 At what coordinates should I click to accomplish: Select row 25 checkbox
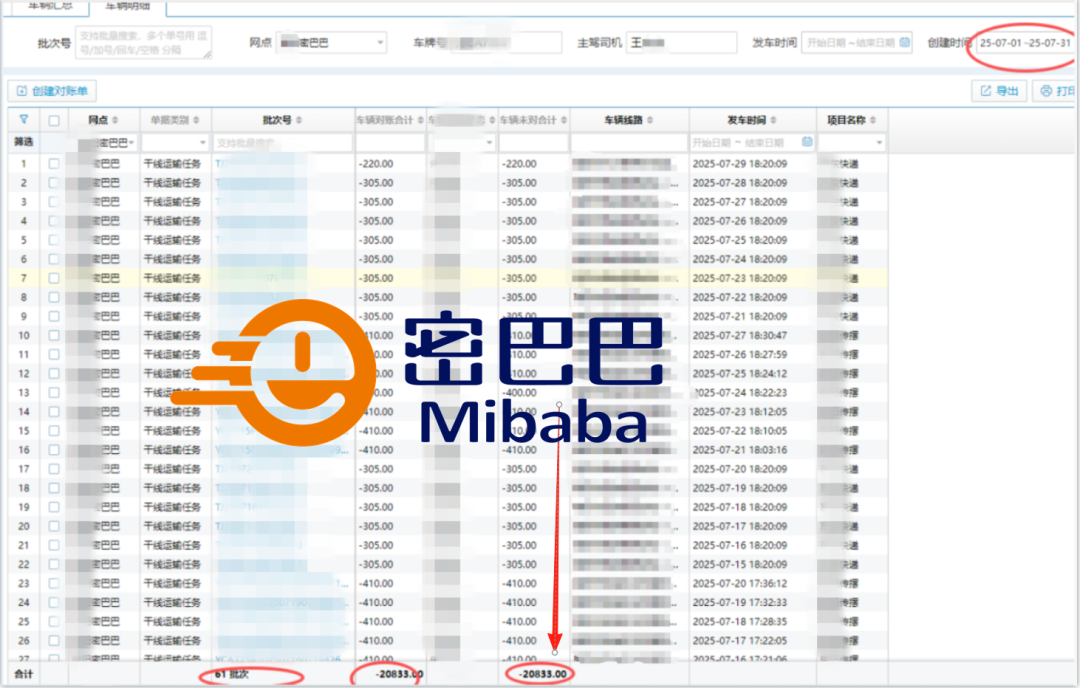[54, 622]
